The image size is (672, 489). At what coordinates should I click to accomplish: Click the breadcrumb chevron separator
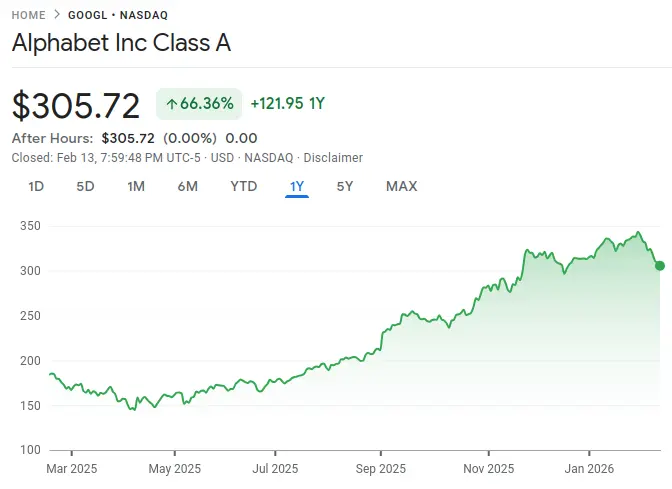tap(57, 15)
